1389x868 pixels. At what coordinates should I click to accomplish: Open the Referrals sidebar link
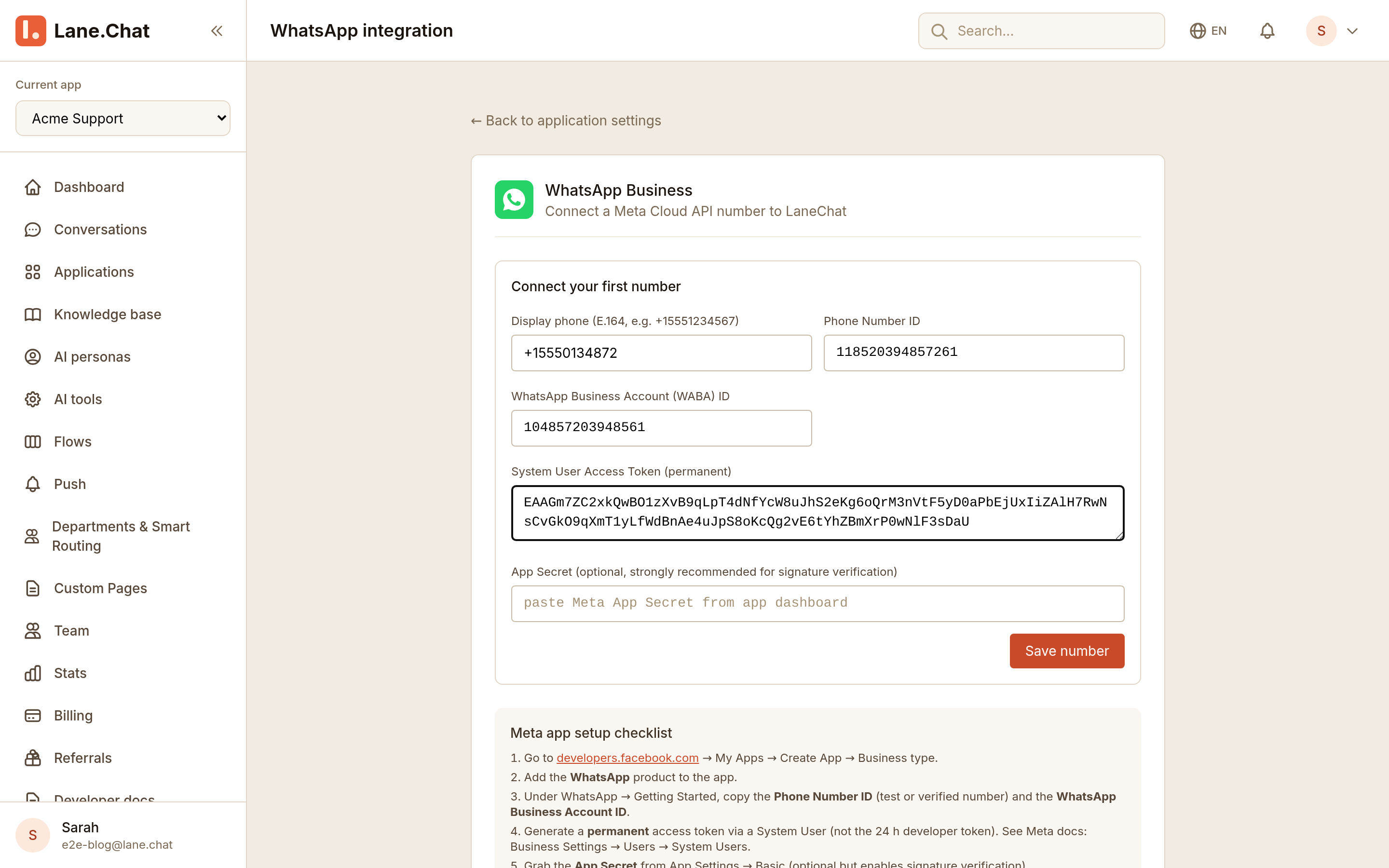tap(123, 759)
